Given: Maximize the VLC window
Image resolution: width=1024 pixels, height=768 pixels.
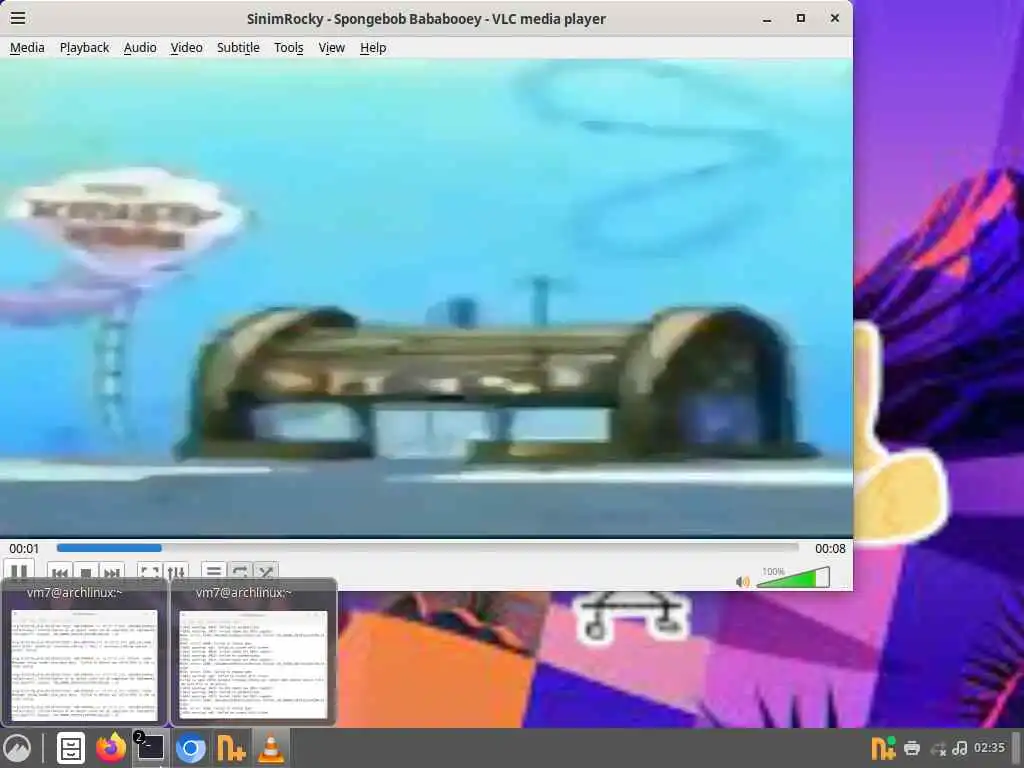Looking at the screenshot, I should coord(801,18).
